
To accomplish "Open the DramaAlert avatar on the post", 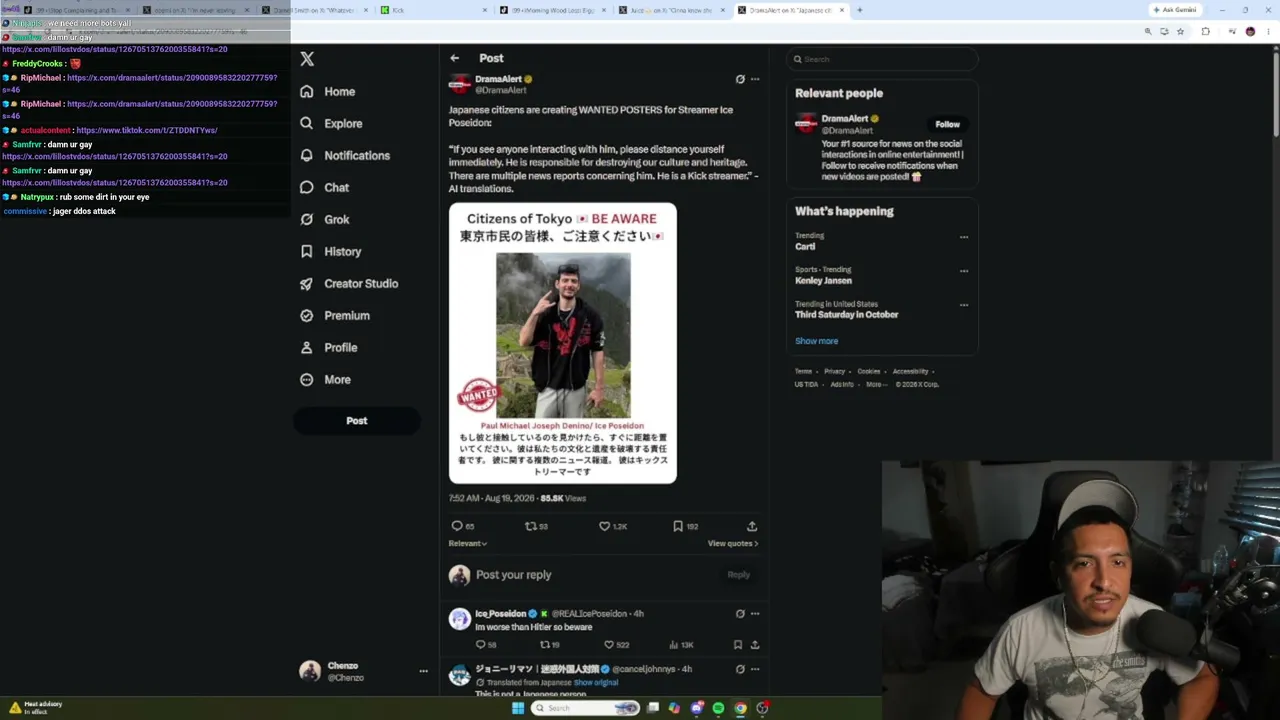I will click(x=459, y=84).
